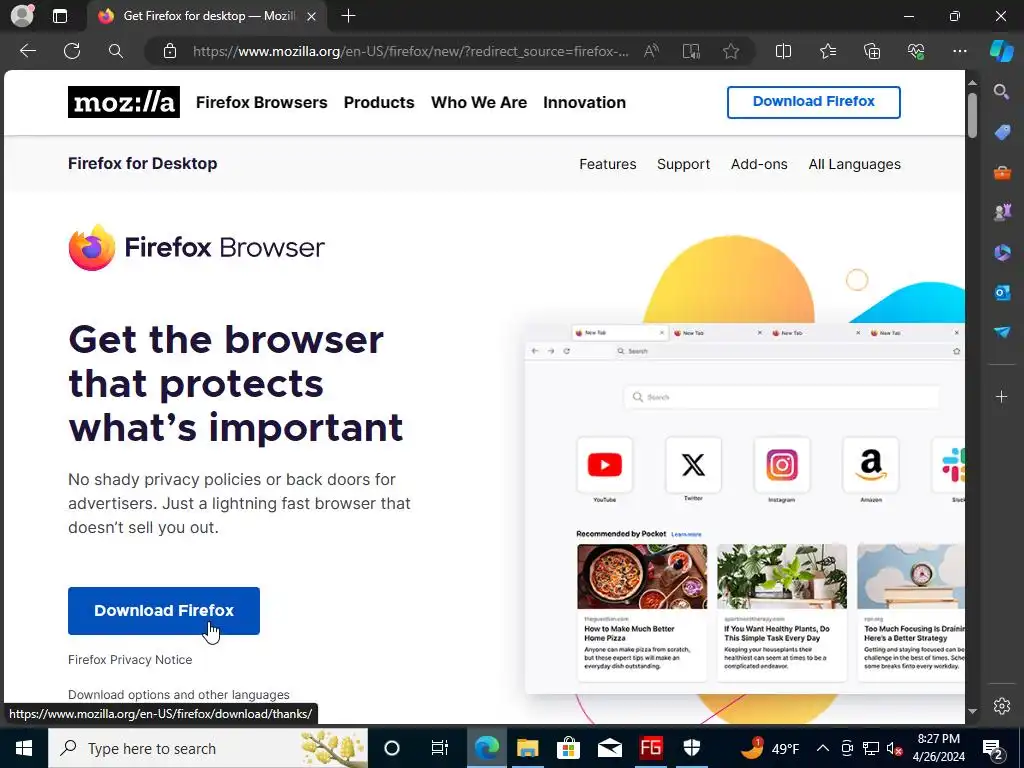Open Products menu
The image size is (1024, 768).
379,103
